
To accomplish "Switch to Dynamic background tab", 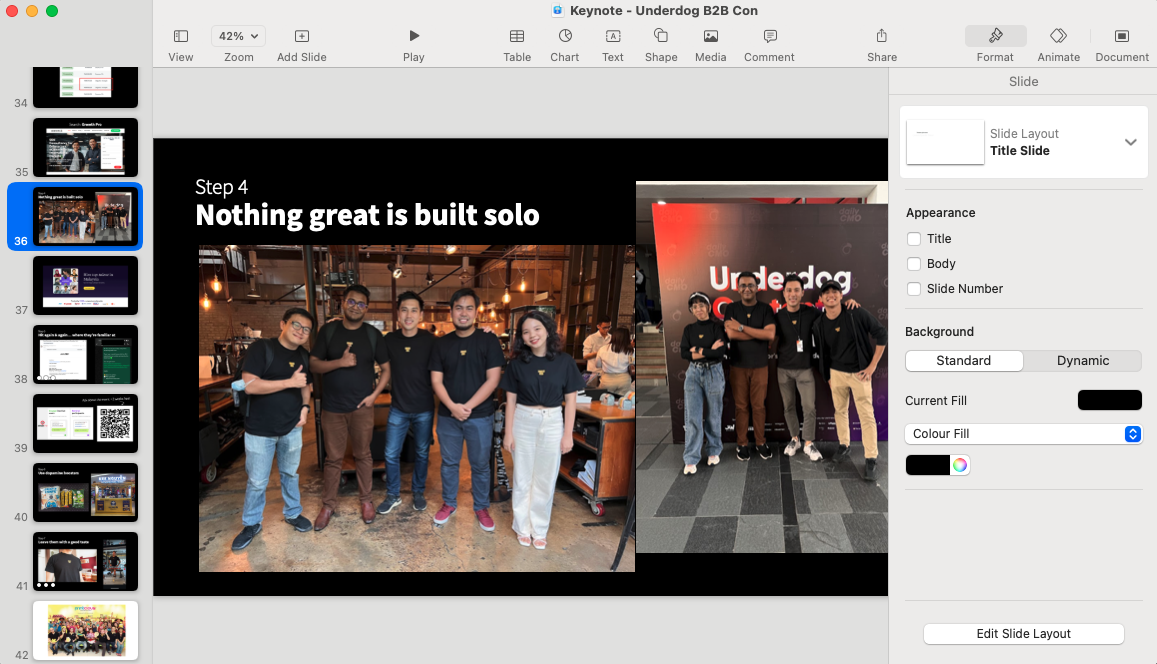I will (x=1082, y=361).
